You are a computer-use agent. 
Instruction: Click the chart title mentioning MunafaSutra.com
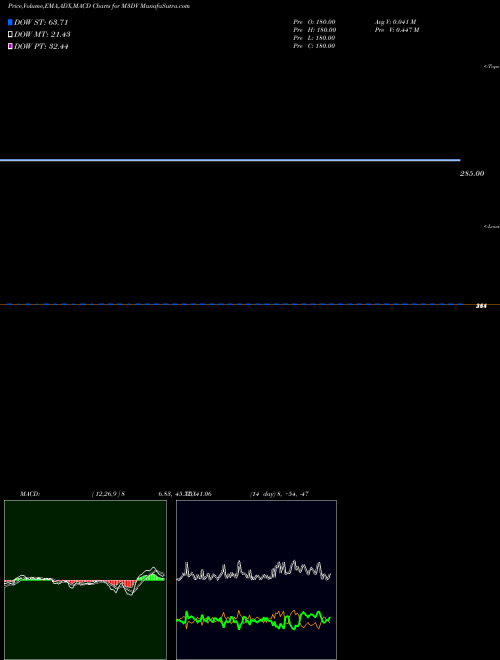click(x=98, y=6)
